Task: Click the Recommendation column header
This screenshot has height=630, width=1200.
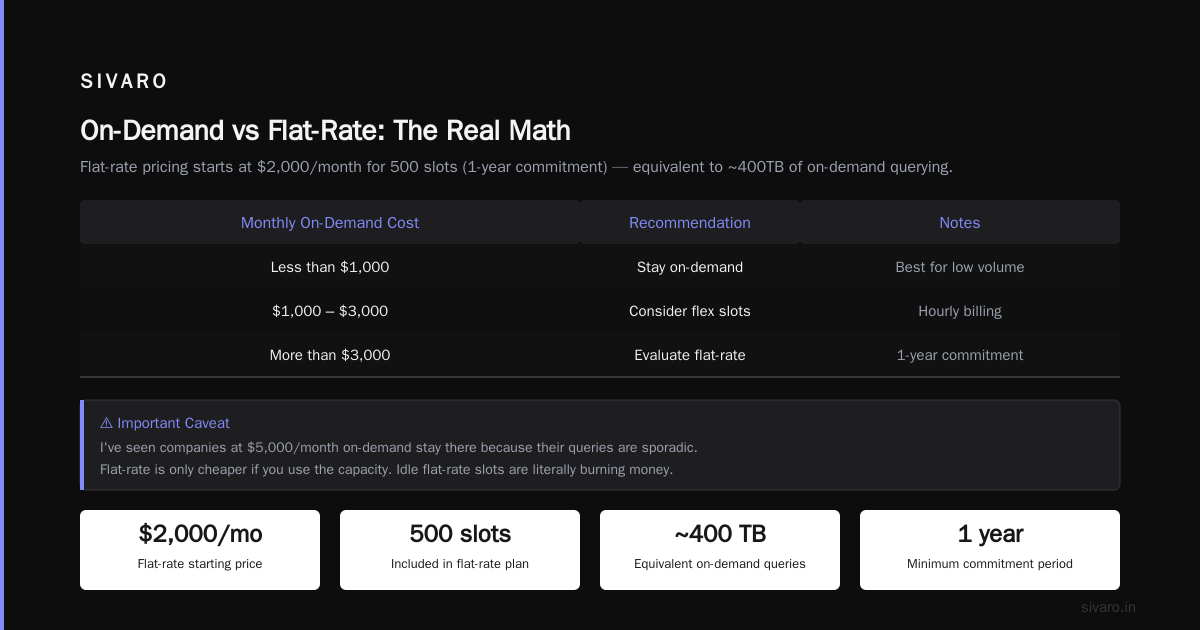Action: coord(690,223)
